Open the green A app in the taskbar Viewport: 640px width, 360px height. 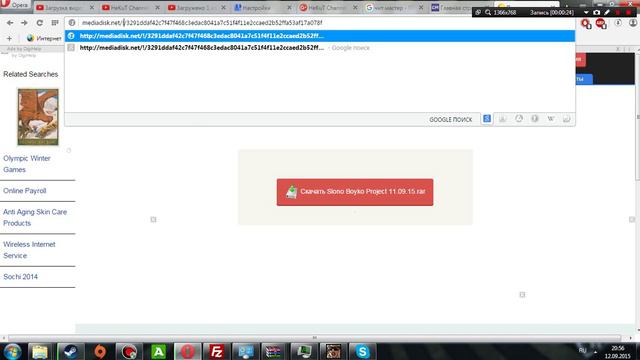(158, 351)
